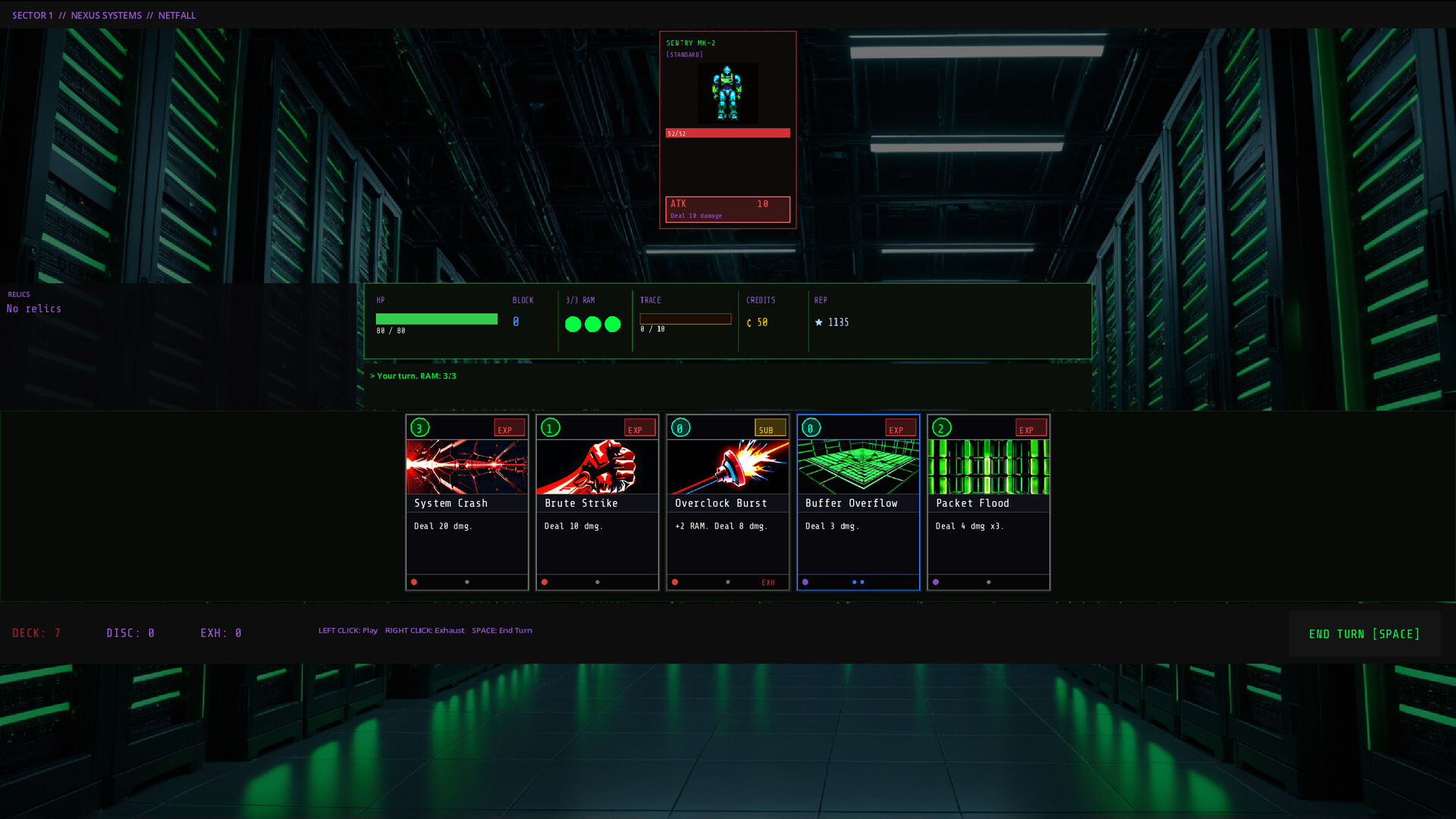
Task: Open the DECK pile counter
Action: pos(36,633)
